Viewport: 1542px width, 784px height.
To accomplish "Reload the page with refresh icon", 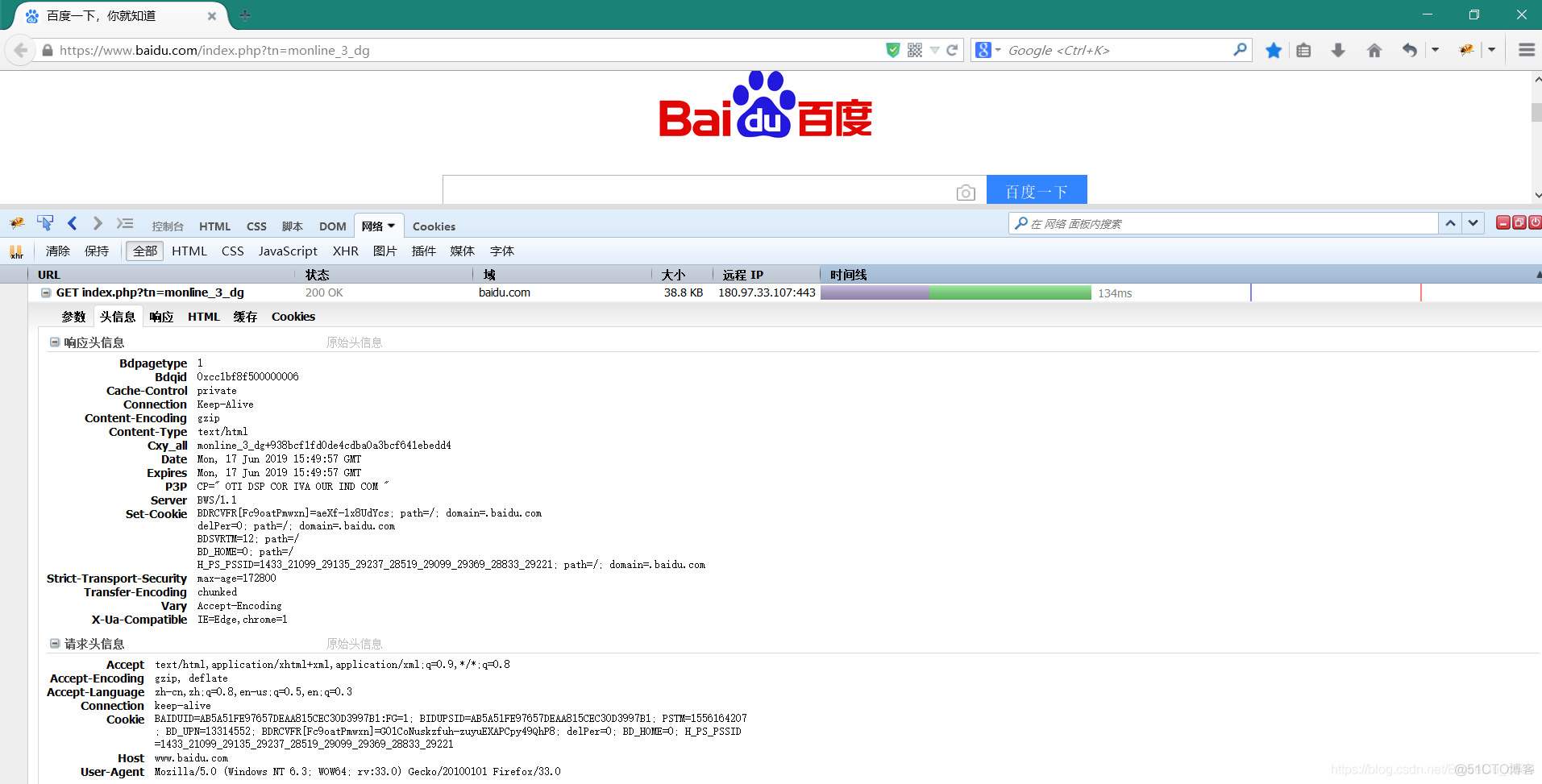I will click(952, 50).
